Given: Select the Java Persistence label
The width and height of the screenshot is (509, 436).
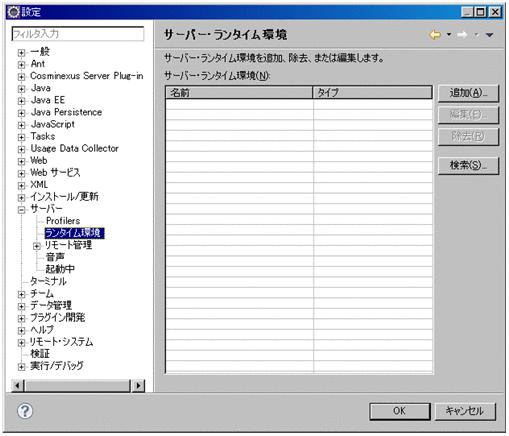Looking at the screenshot, I should [66, 112].
